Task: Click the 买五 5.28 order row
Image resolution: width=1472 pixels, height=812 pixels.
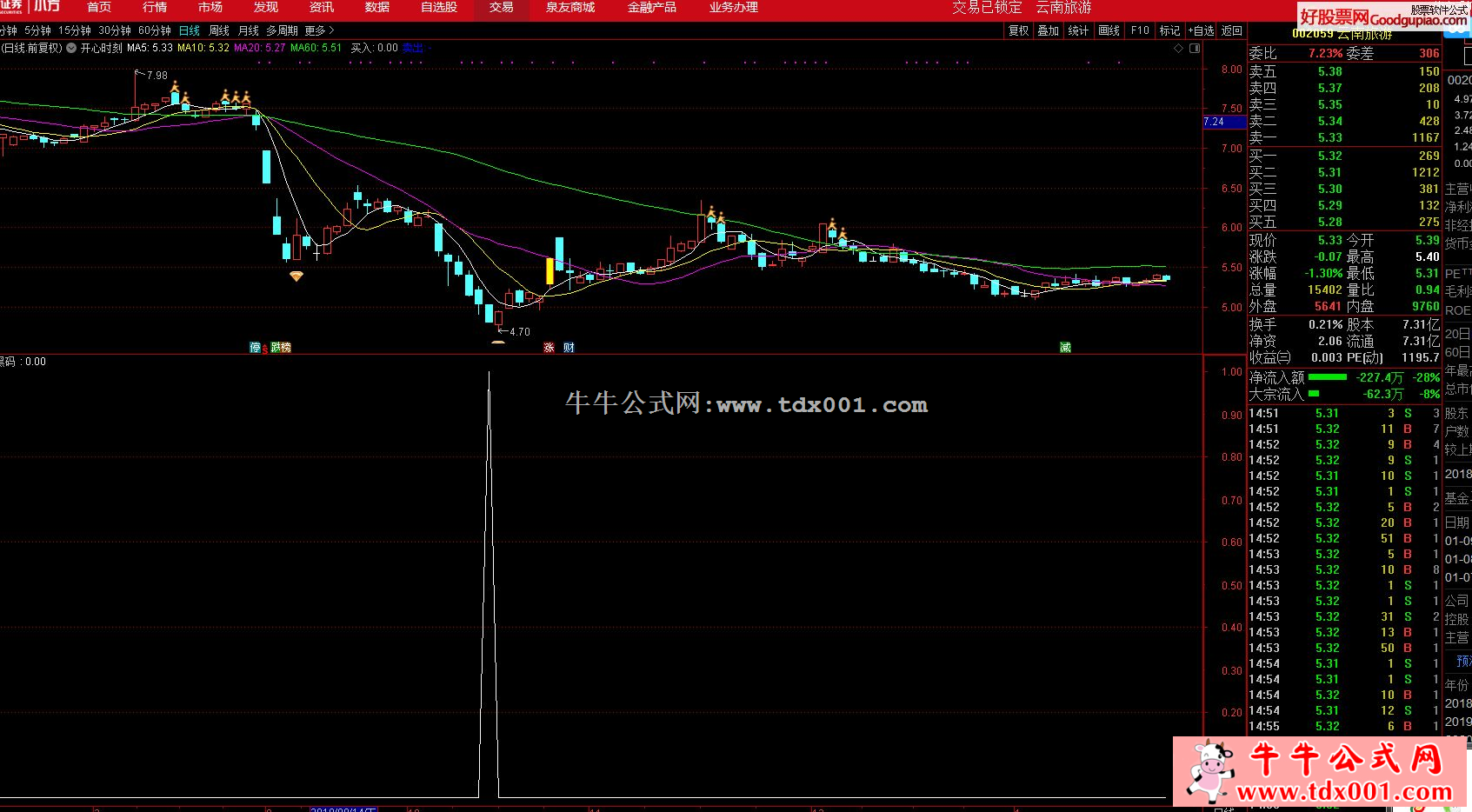Action: 1344,222
